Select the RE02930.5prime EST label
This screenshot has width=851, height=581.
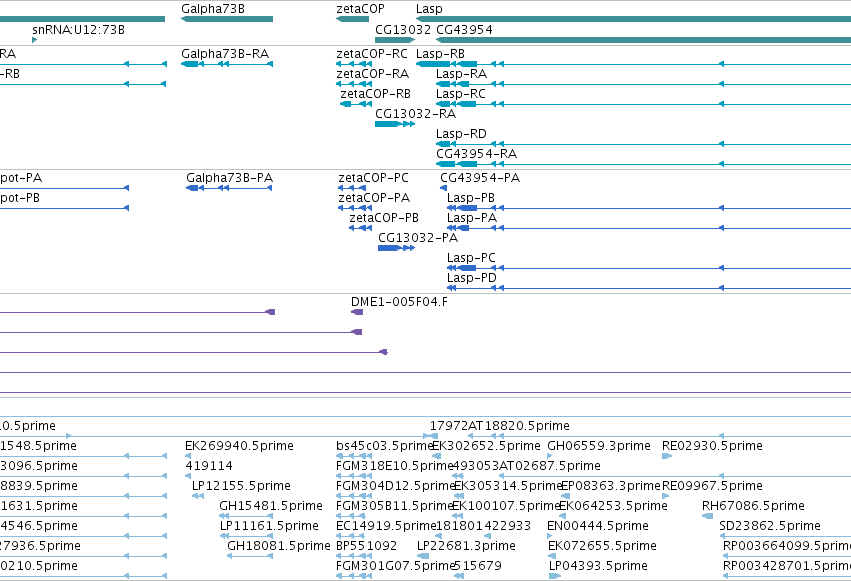click(712, 446)
